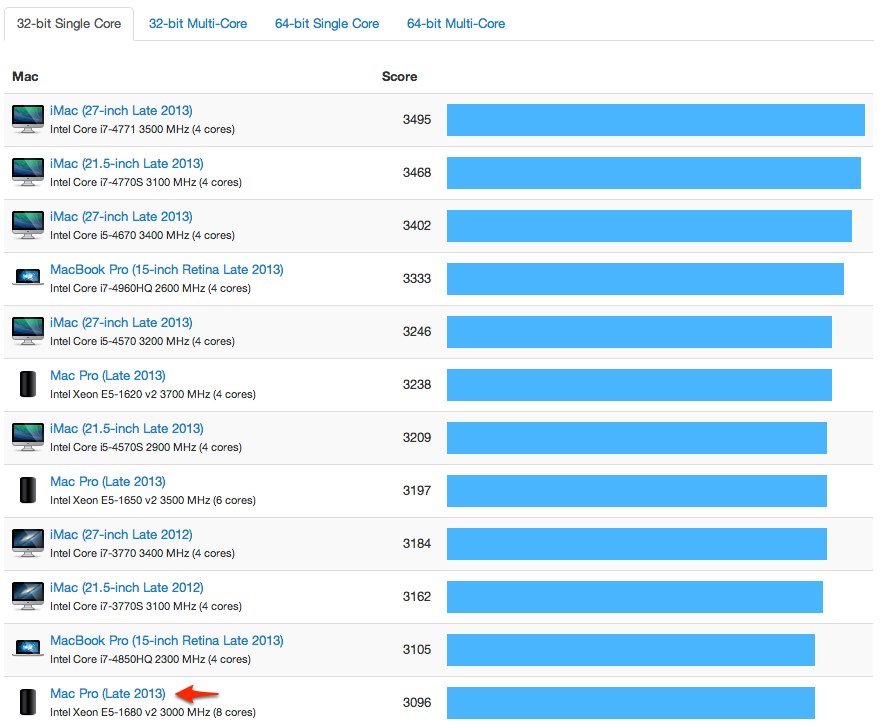Click text Intel Core i7-4771 3500 MHz
This screenshot has width=884, height=728.
click(x=120, y=129)
